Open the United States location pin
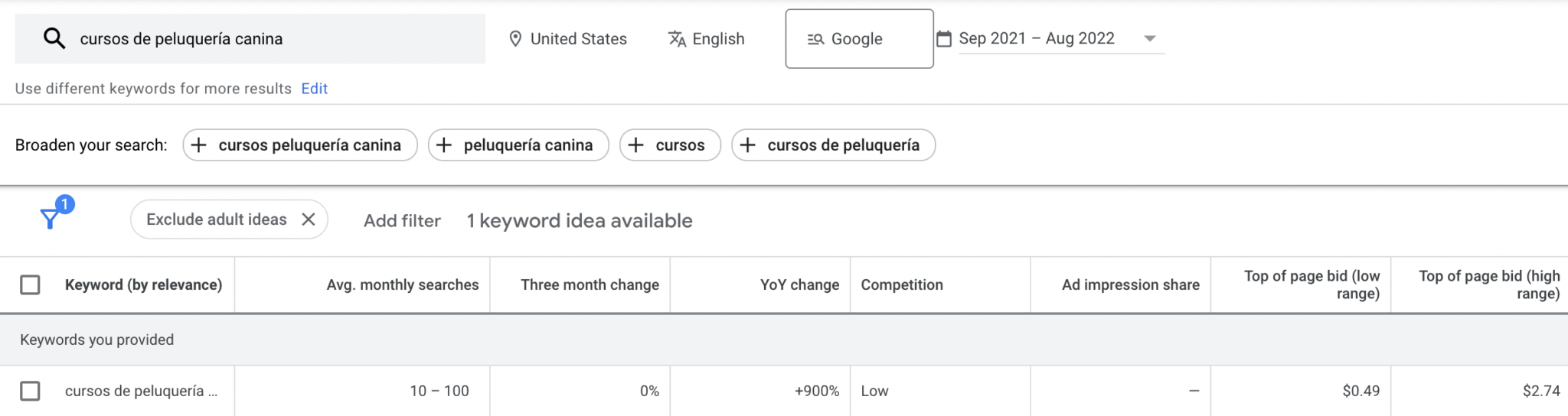The height and width of the screenshot is (416, 1568). pyautogui.click(x=516, y=38)
